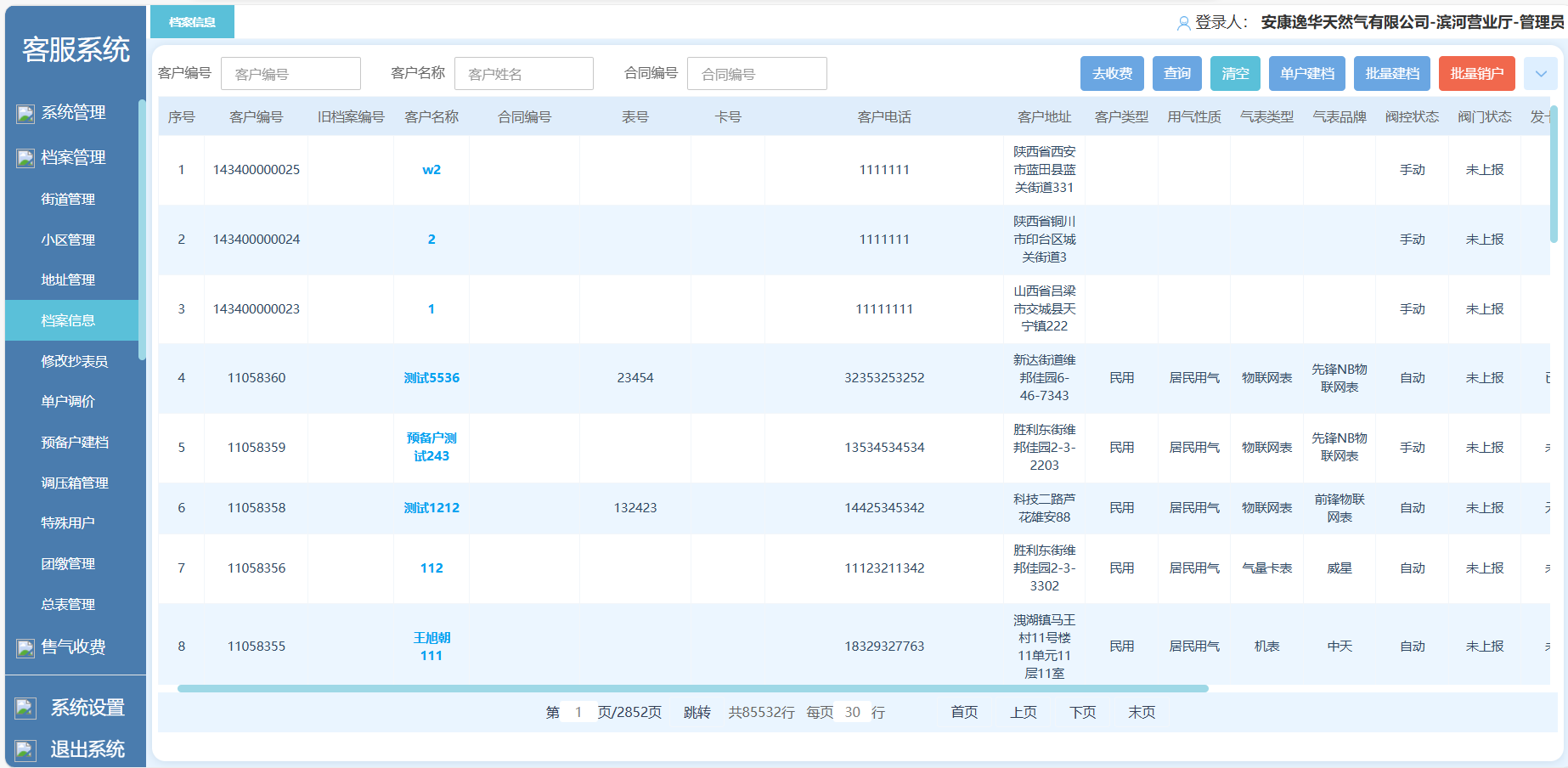Go to 末页 last page
The width and height of the screenshot is (1568, 768).
pyautogui.click(x=1142, y=712)
